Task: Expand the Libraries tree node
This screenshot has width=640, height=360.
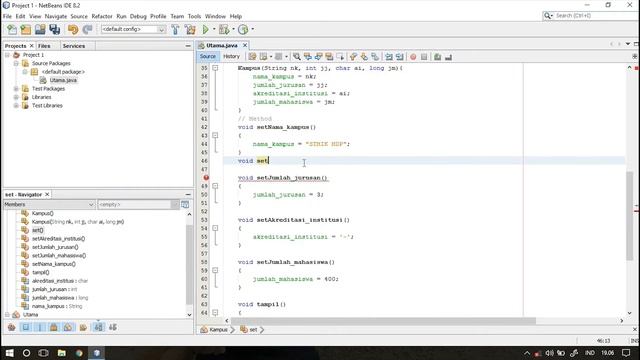Action: coord(16,97)
